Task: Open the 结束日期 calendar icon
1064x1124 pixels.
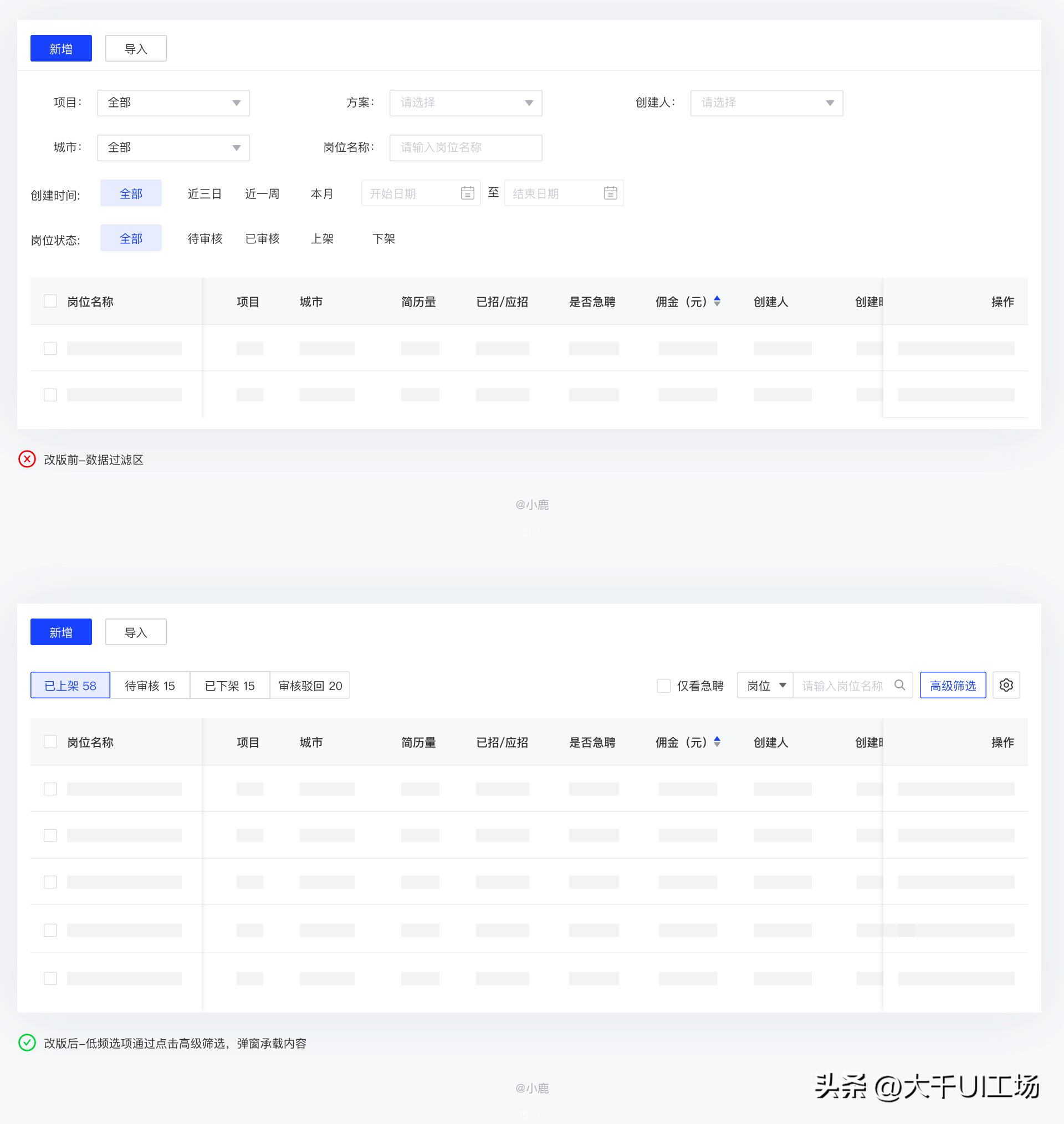Action: point(610,193)
